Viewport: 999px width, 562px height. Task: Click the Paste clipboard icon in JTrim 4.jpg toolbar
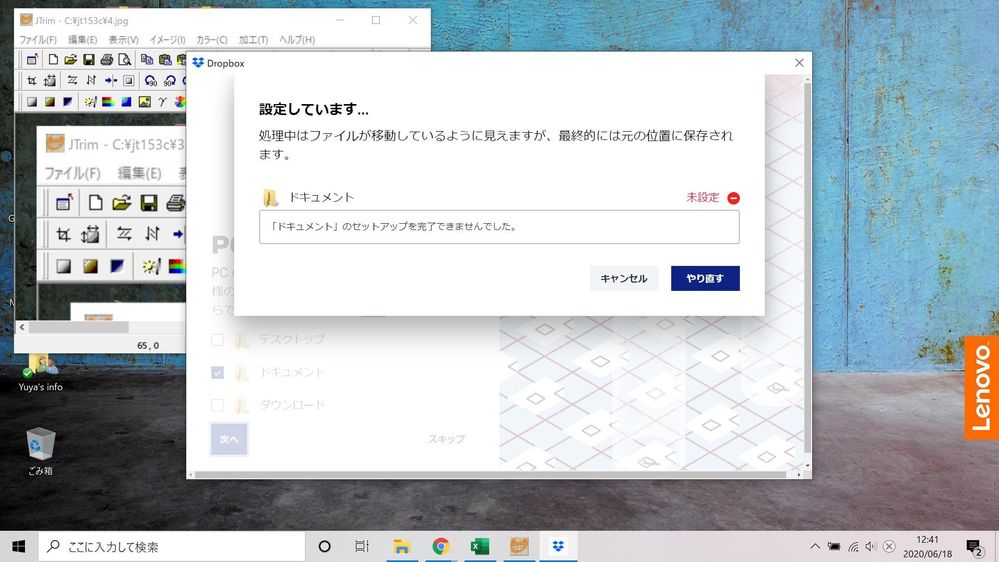165,60
